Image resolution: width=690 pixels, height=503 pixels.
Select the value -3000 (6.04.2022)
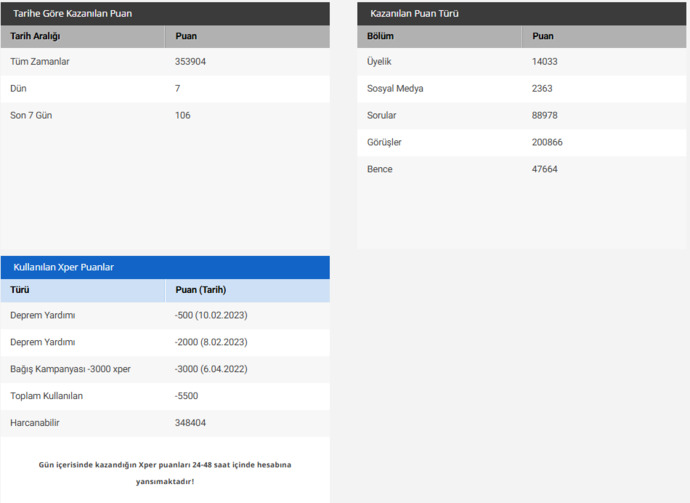pyautogui.click(x=211, y=369)
